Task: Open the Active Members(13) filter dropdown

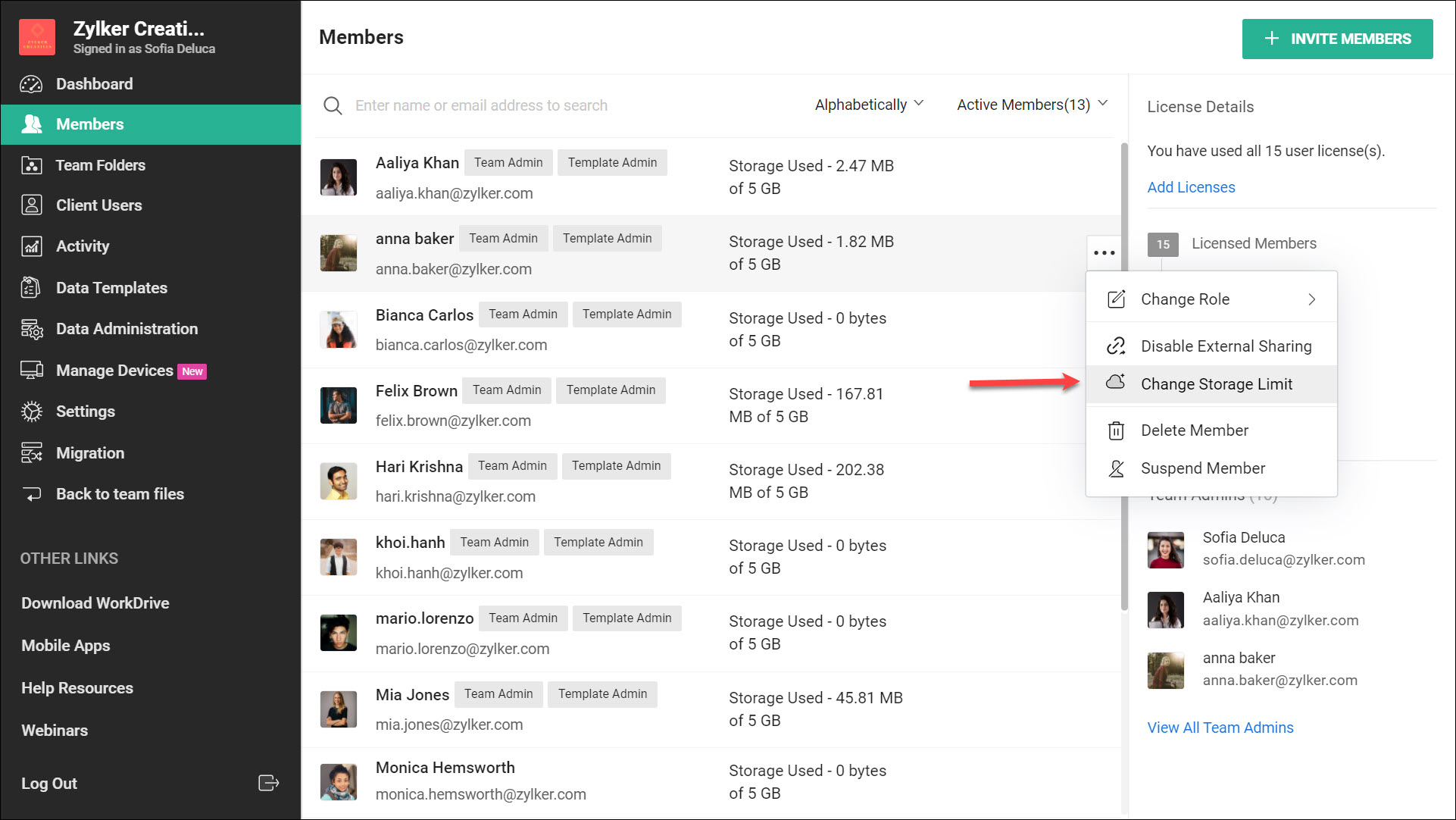Action: pyautogui.click(x=1032, y=105)
